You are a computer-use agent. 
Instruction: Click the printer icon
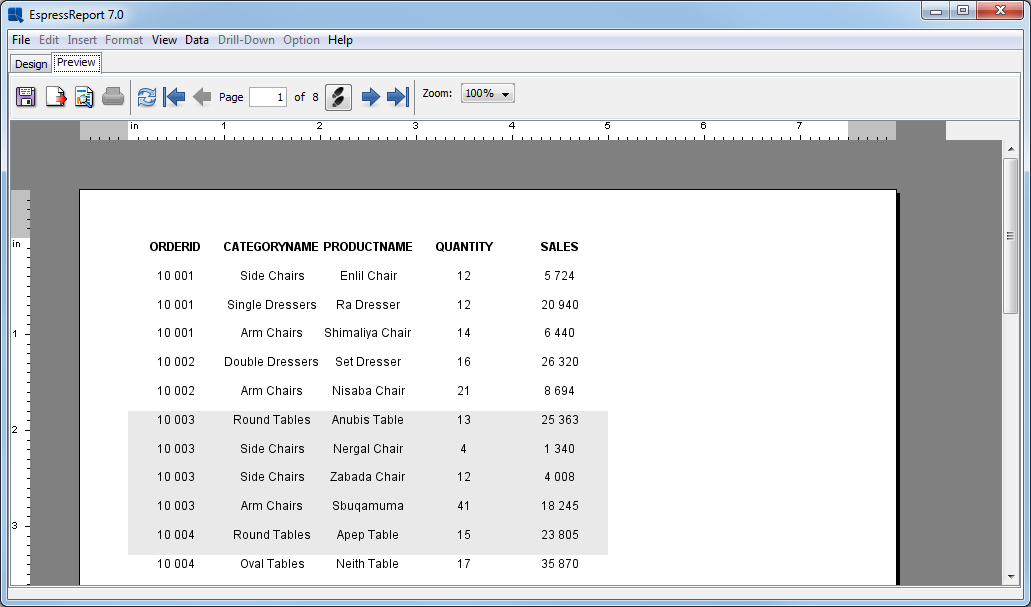click(x=113, y=97)
